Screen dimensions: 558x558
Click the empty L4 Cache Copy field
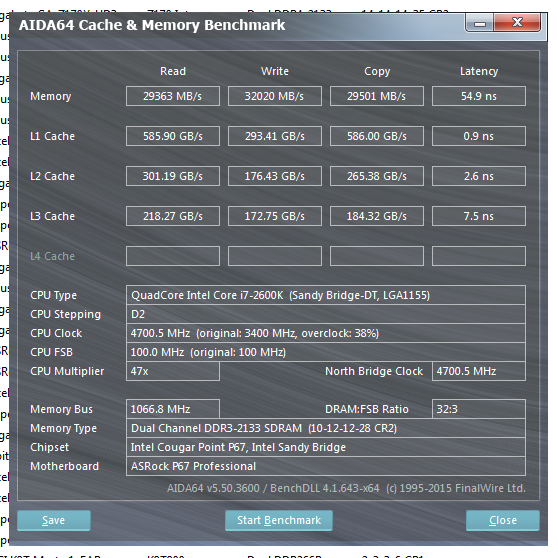(x=377, y=256)
